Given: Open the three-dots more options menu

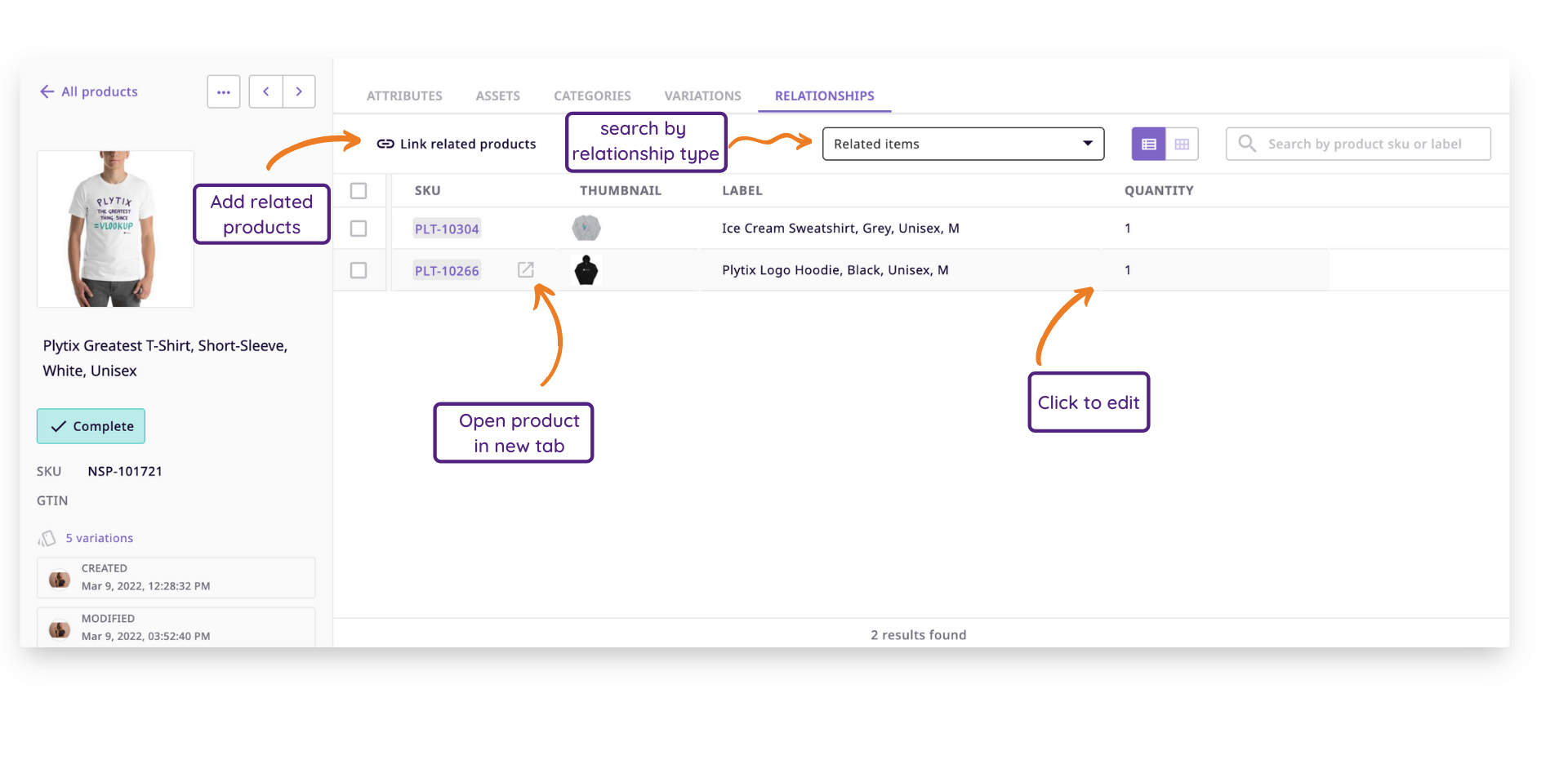Looking at the screenshot, I should click(224, 91).
